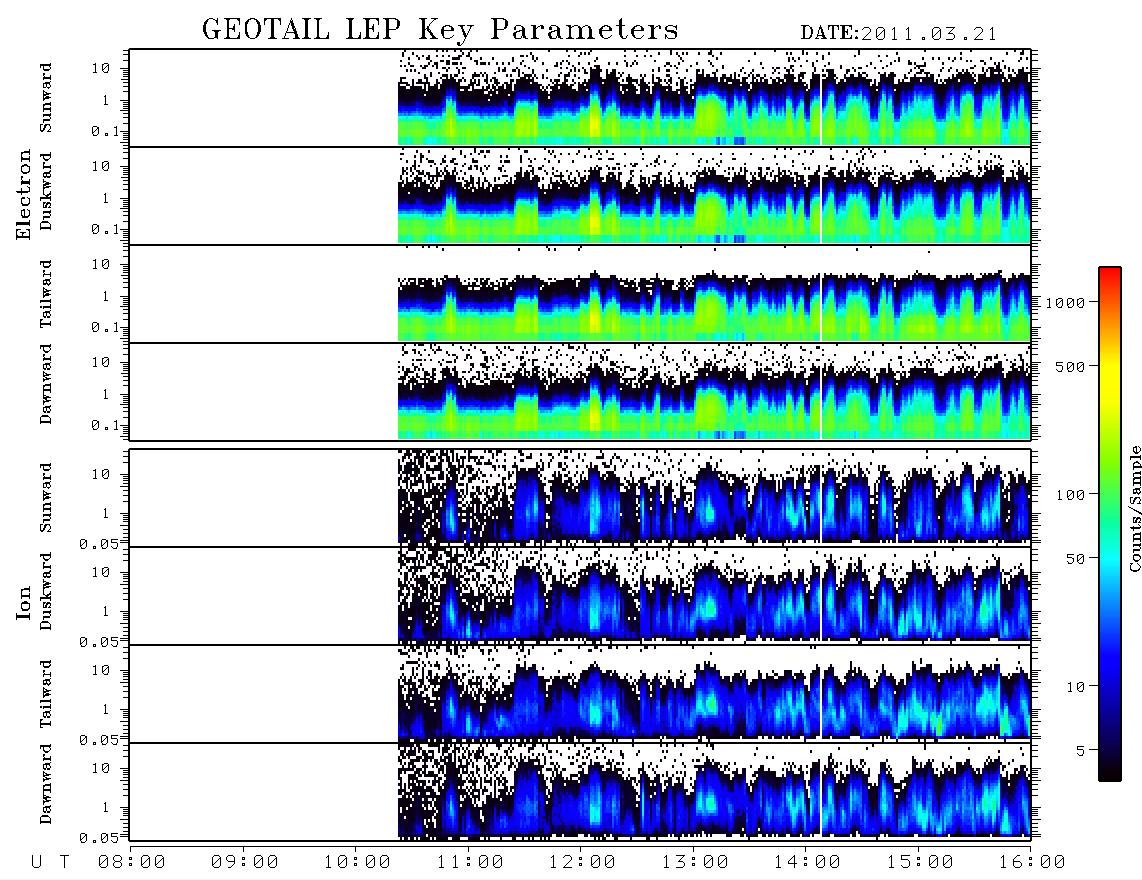Click the 14:00 time label

[x=807, y=862]
